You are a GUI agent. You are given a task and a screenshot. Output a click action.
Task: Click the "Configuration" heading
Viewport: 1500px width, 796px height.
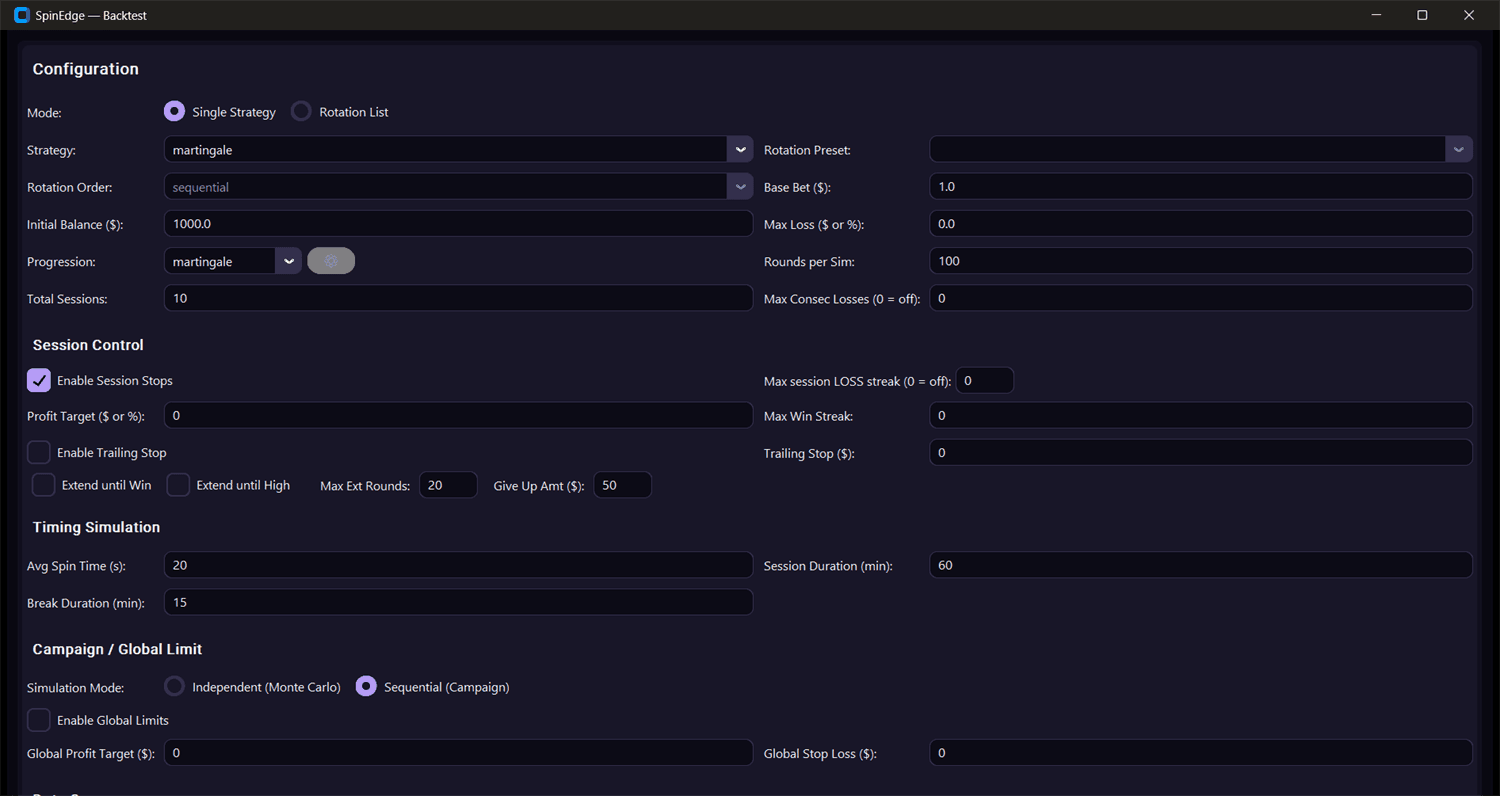pos(86,69)
